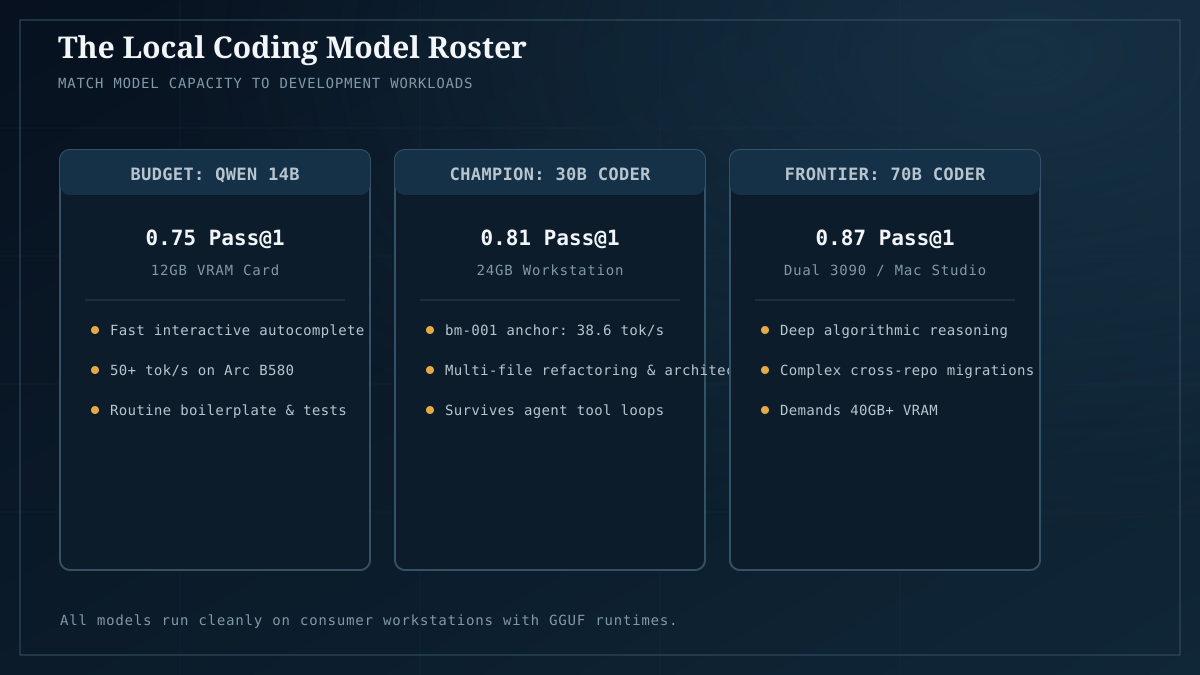Viewport: 1200px width, 675px height.
Task: Click the '0.87 Pass@1' score
Action: point(885,238)
